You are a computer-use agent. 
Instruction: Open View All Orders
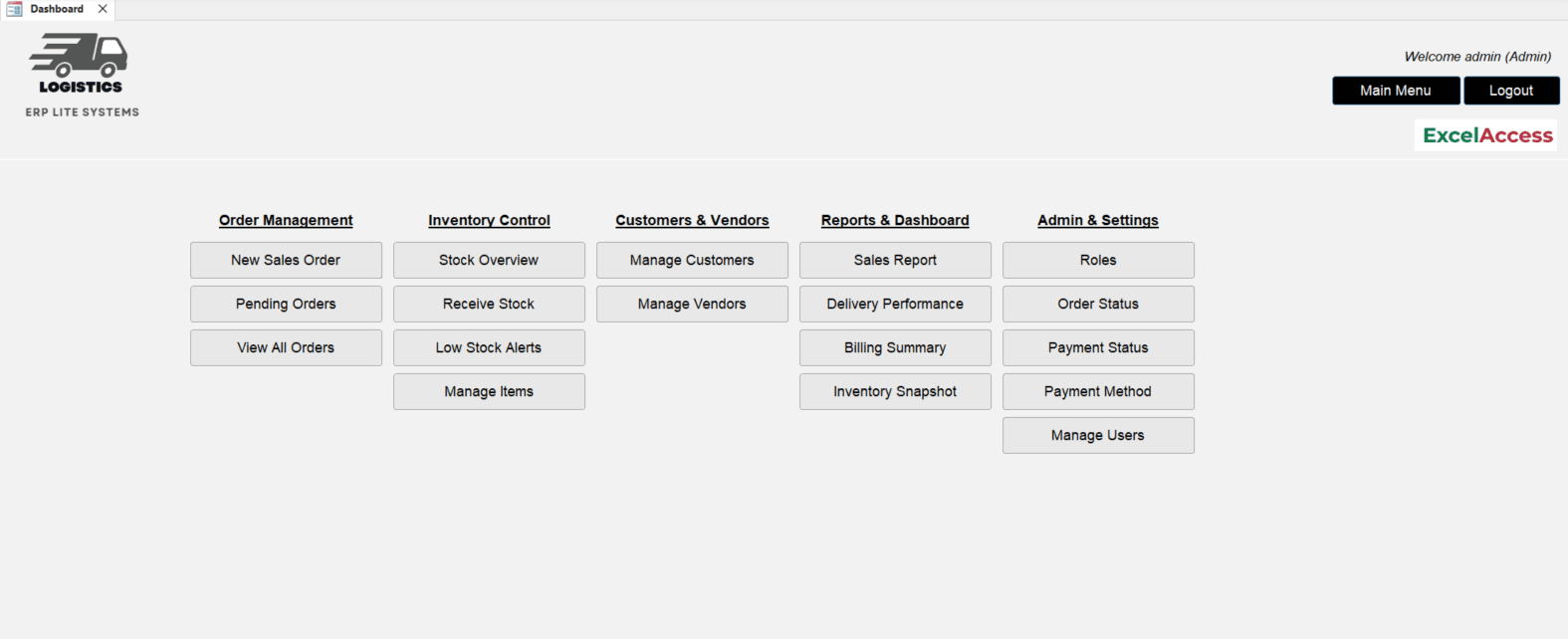[286, 347]
